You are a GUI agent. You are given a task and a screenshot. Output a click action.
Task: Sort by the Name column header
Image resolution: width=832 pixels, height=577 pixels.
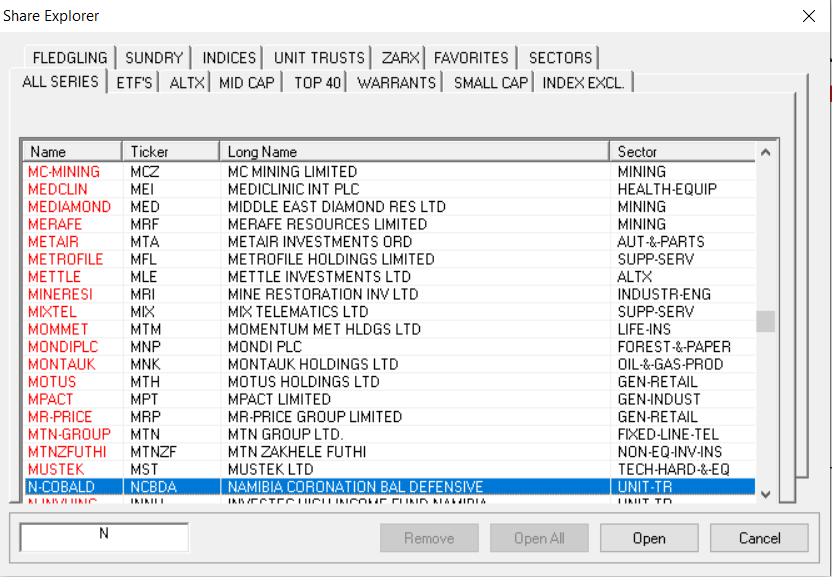73,152
